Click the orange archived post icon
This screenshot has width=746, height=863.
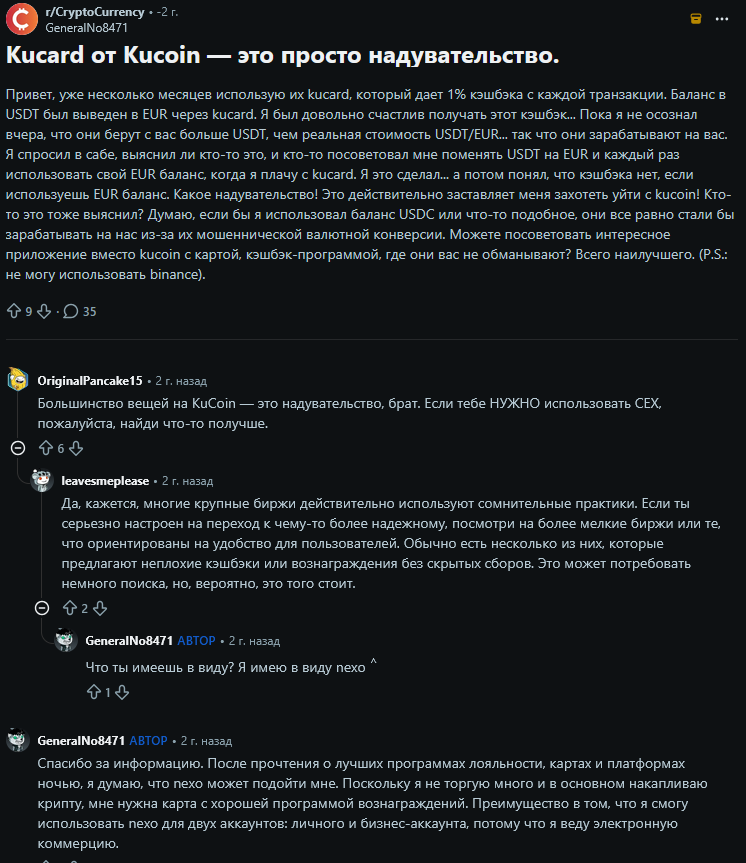[x=695, y=19]
